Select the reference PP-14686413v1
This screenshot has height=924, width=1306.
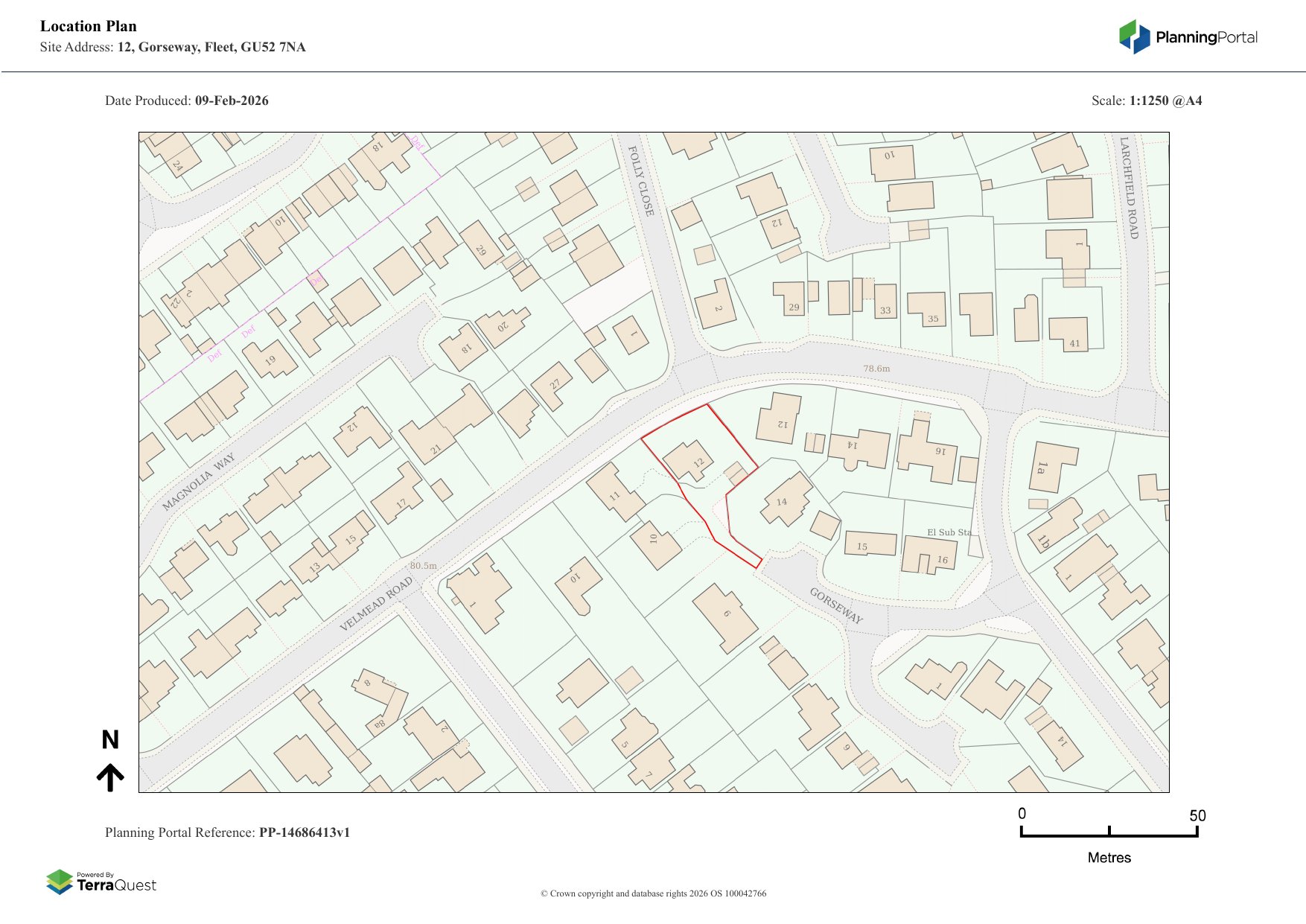coord(304,832)
